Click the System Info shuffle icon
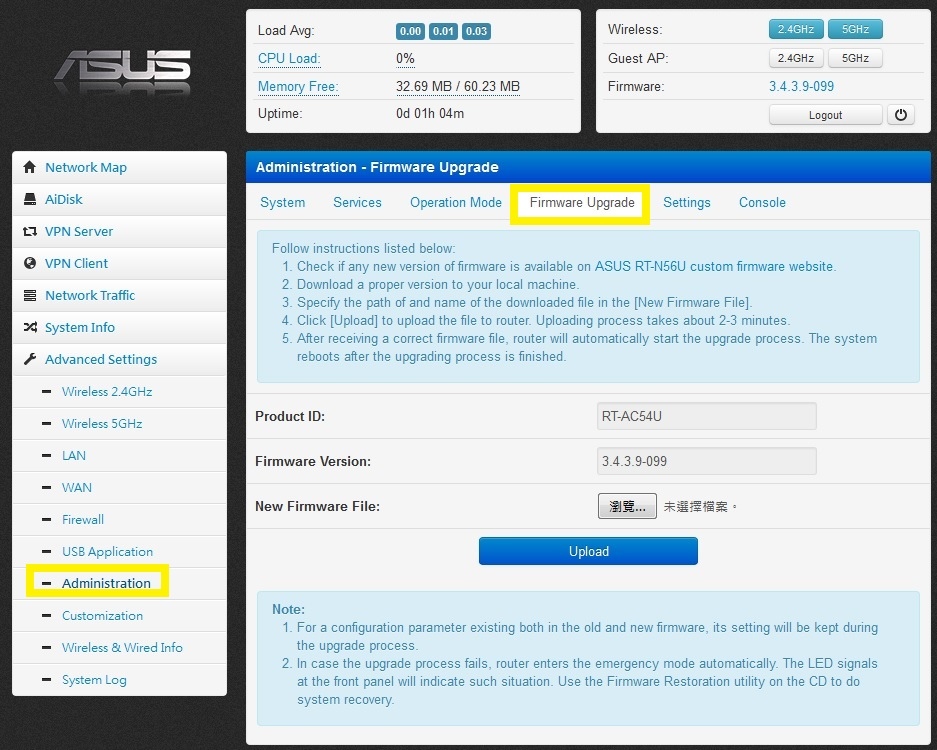Screen dimensions: 937x750 pos(29,327)
